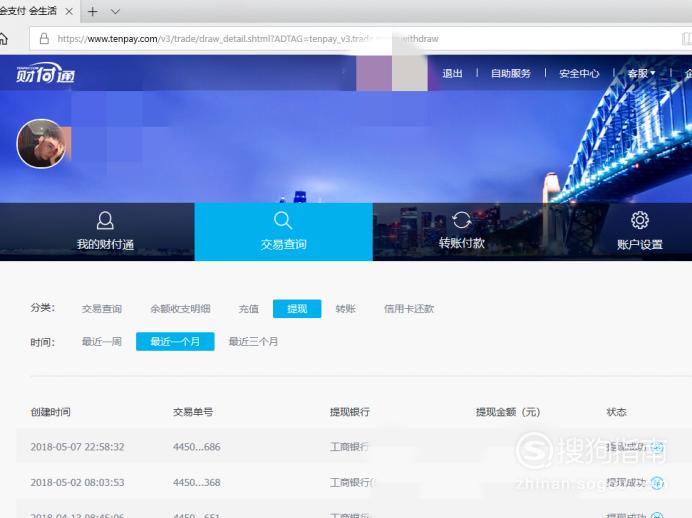The height and width of the screenshot is (518, 692).
Task: Filter by 信用卡还款 category
Action: (x=409, y=309)
